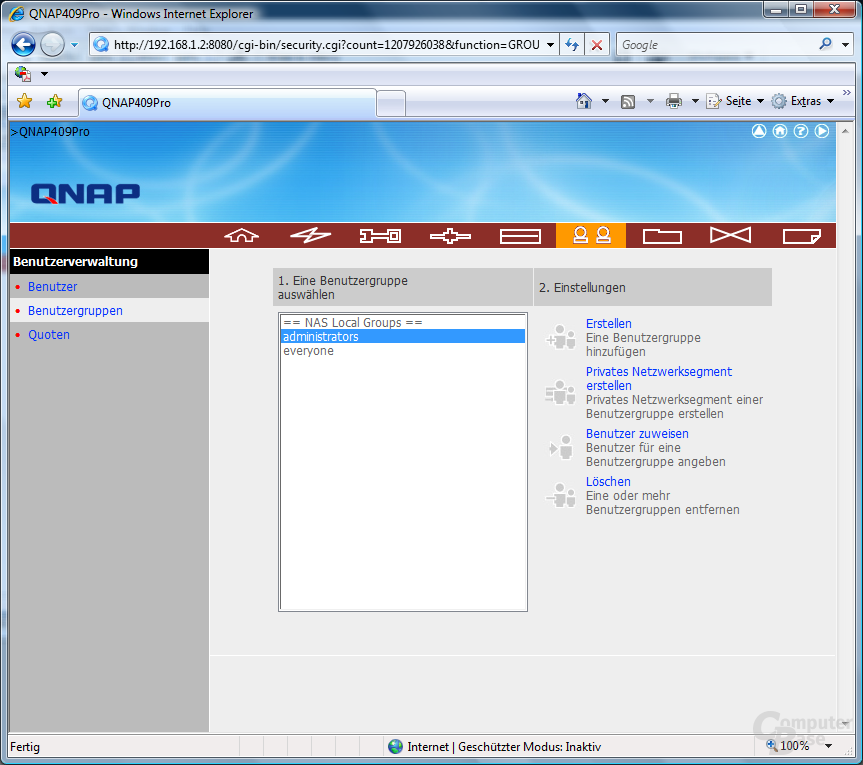This screenshot has width=863, height=765.
Task: Click the Google search magnifier icon
Action: [x=825, y=44]
